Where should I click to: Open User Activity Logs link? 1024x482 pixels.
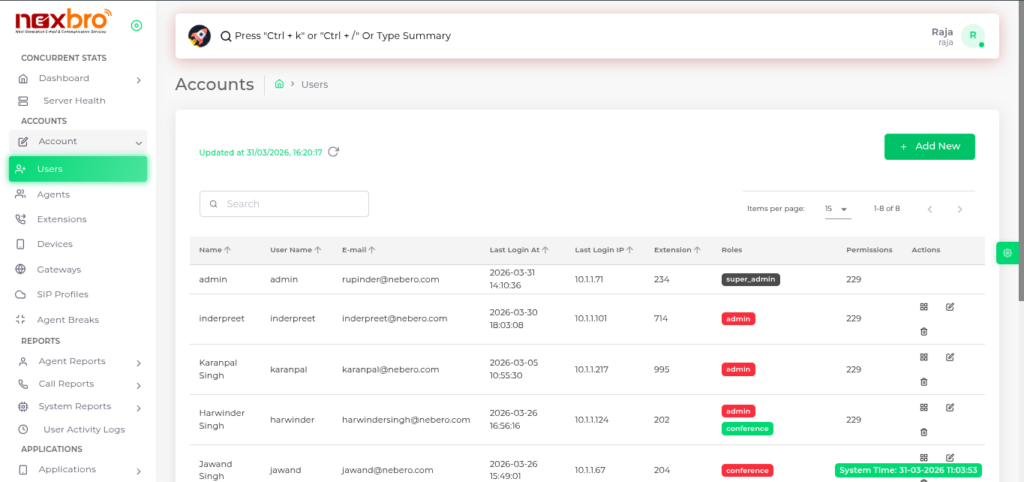(x=84, y=429)
